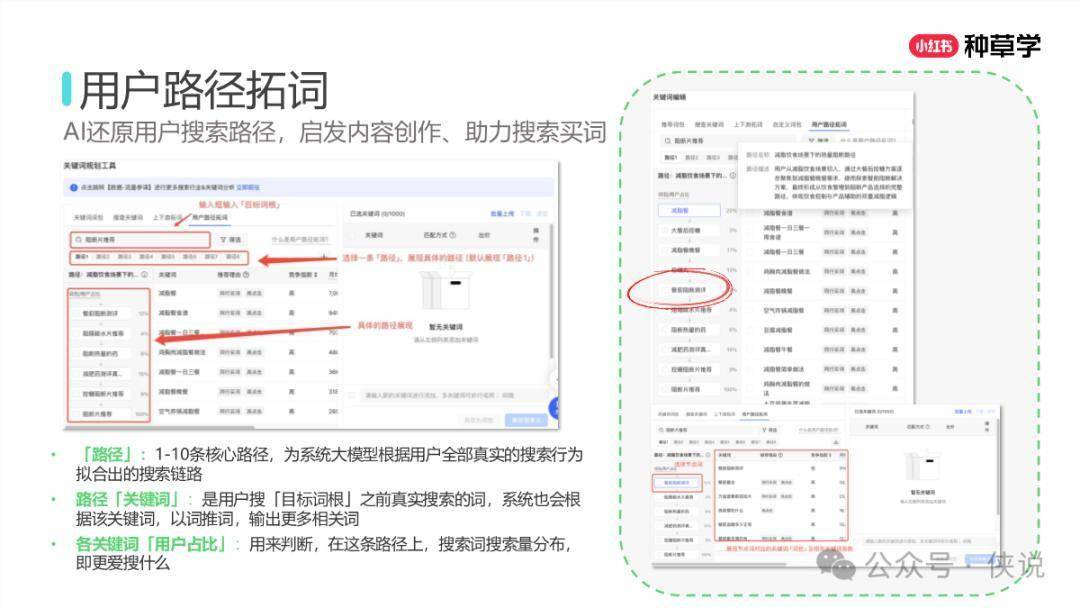Click the vertical scrollbar of the selected keywords panel
The image size is (1080, 608).
pos(551,300)
